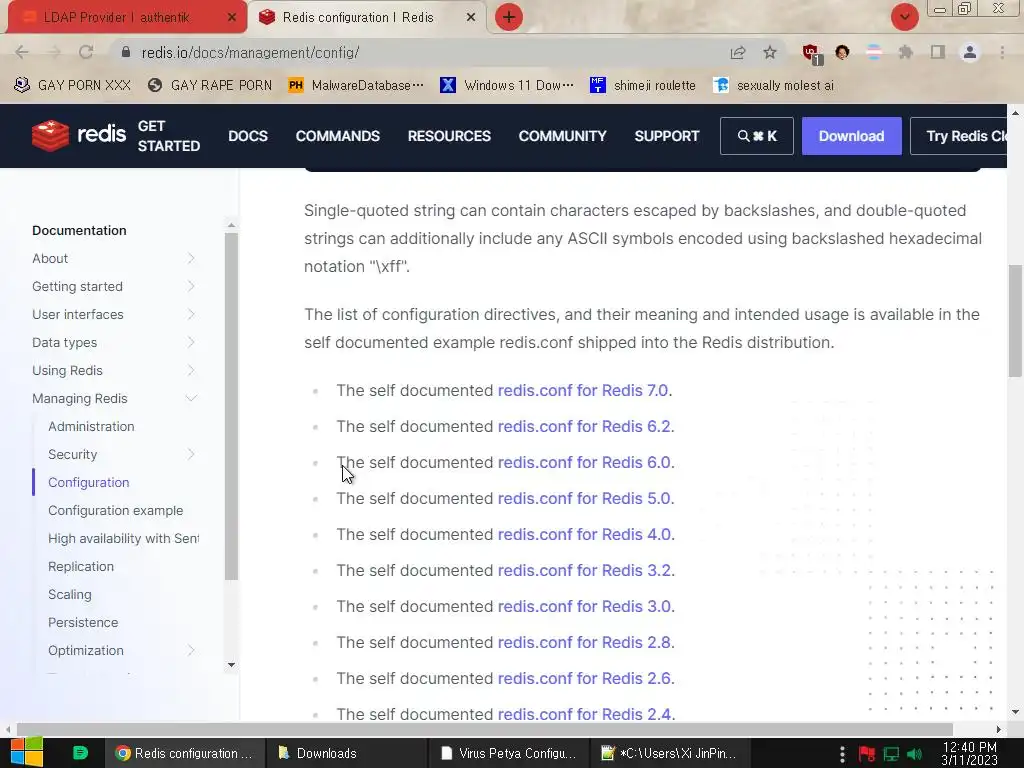The image size is (1024, 768).
Task: Click the red flag tray icon
Action: (x=867, y=754)
